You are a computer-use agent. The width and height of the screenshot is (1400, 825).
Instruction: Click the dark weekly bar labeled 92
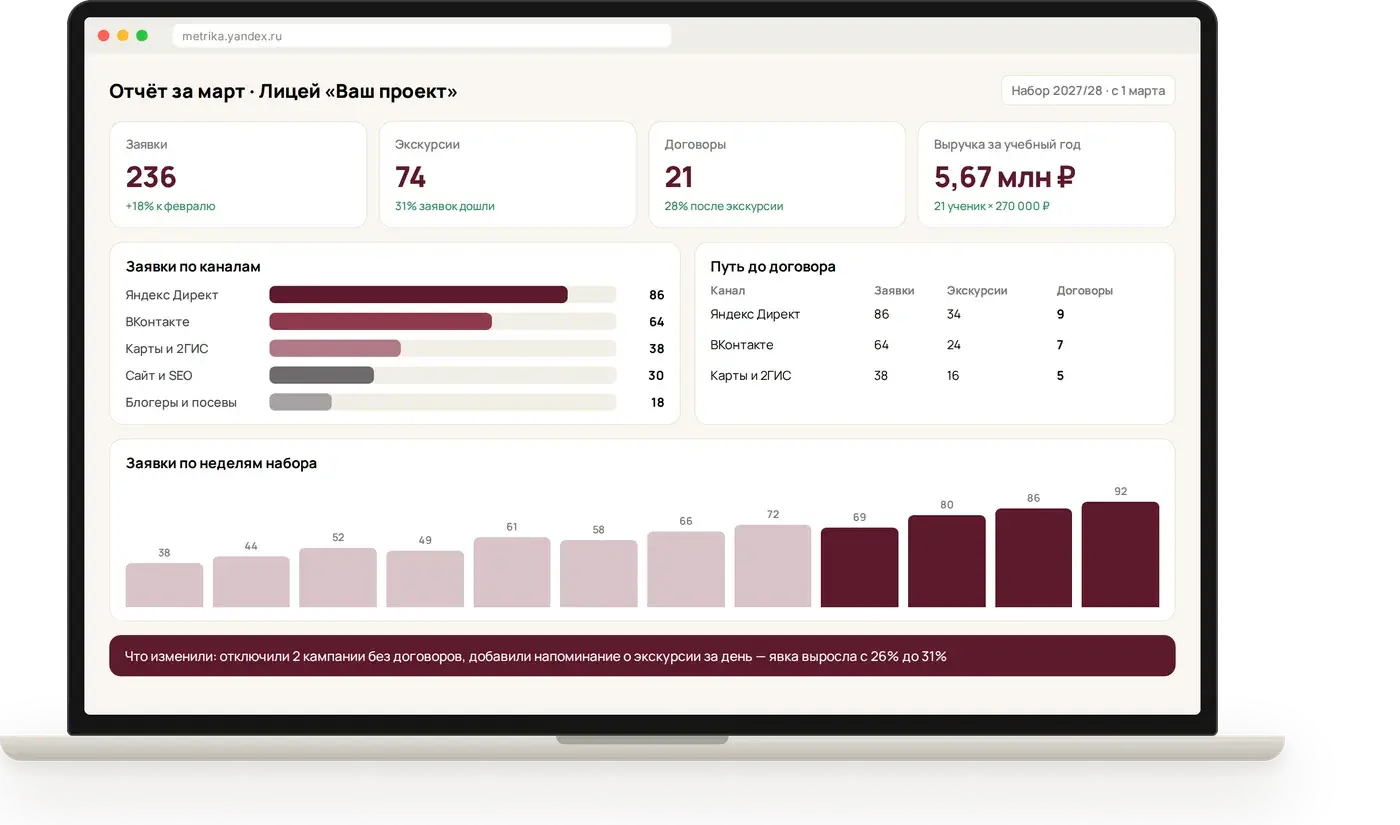(1120, 554)
